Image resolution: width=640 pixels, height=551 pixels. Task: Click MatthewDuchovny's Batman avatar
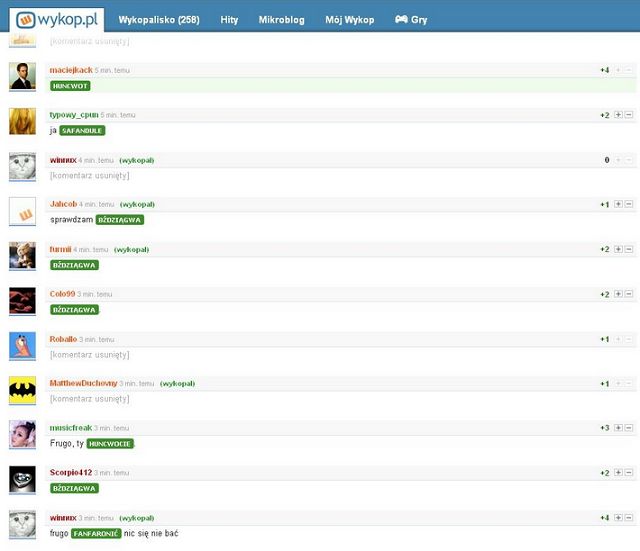pos(22,390)
